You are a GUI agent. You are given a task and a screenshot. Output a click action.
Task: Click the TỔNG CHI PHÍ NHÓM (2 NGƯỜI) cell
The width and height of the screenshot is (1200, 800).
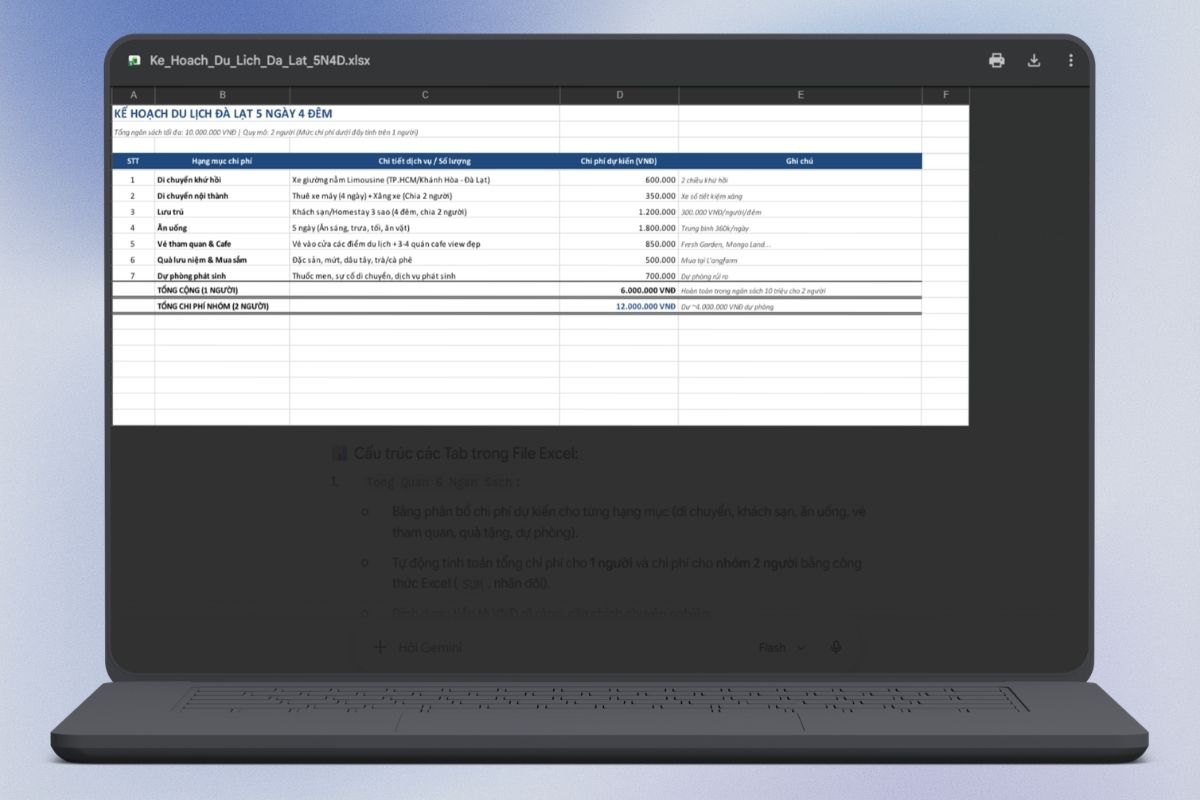(222, 306)
